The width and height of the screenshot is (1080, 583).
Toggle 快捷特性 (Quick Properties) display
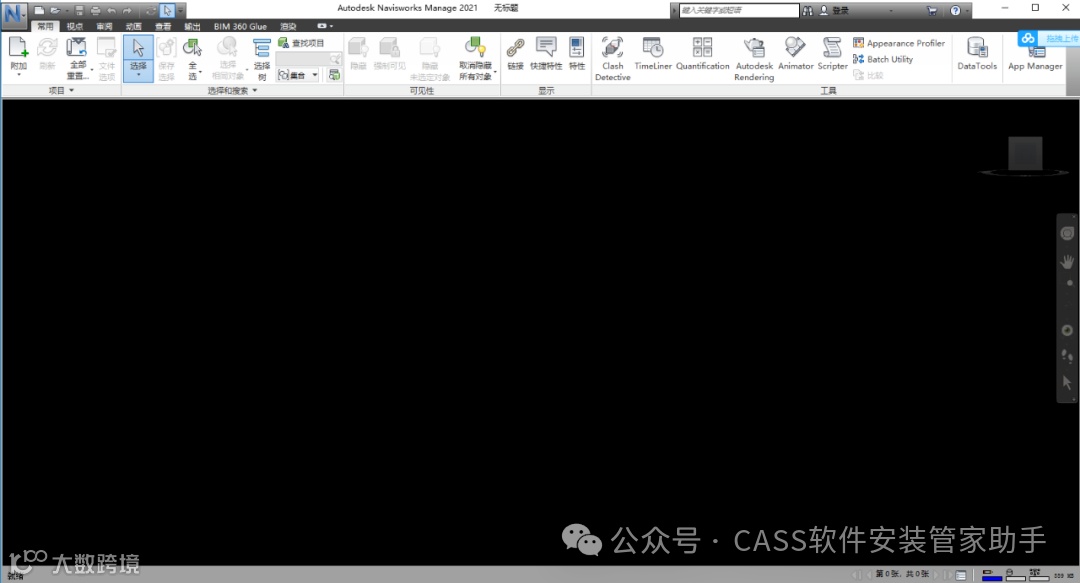(x=546, y=54)
